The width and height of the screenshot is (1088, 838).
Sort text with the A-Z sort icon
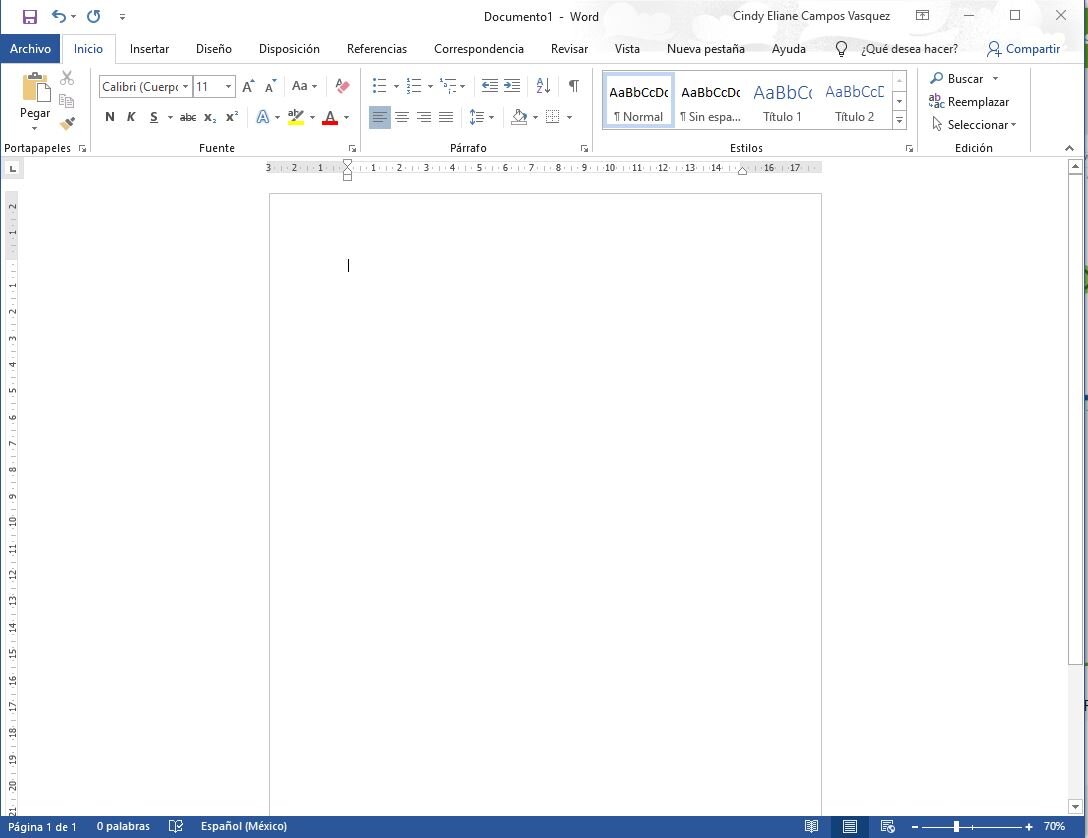pyautogui.click(x=543, y=86)
